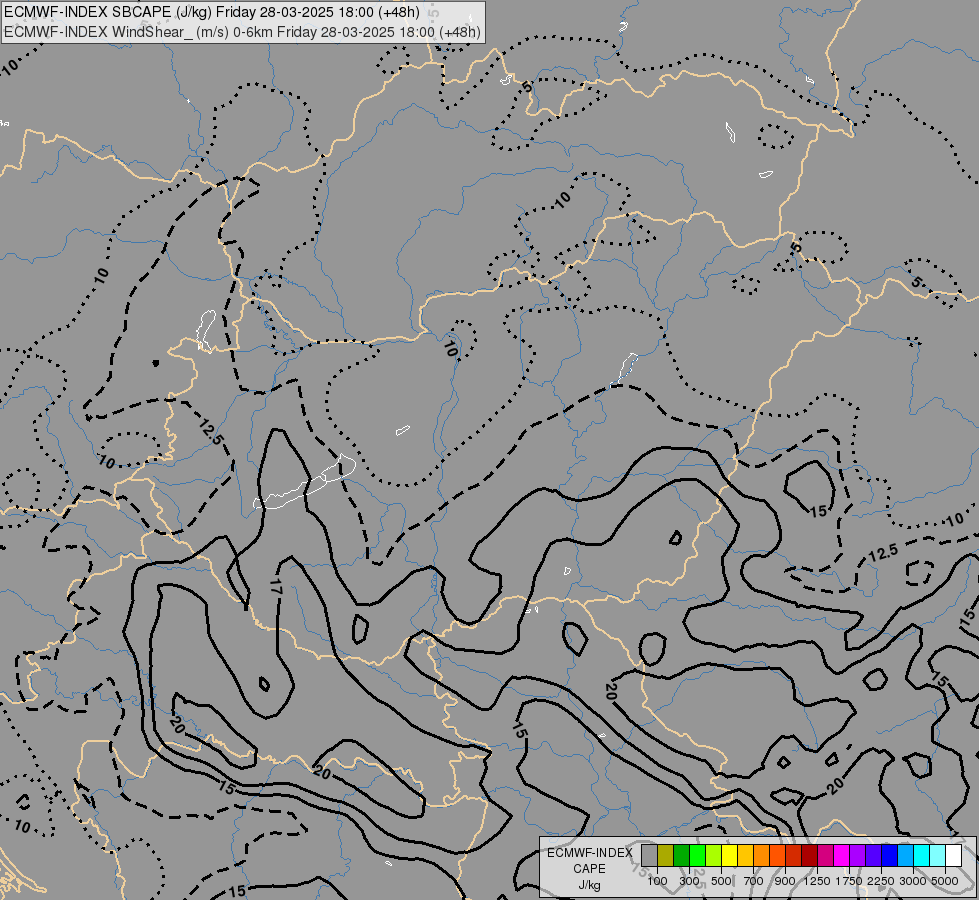Click the '17' wind shear contour label
979x900 pixels.
click(x=276, y=586)
